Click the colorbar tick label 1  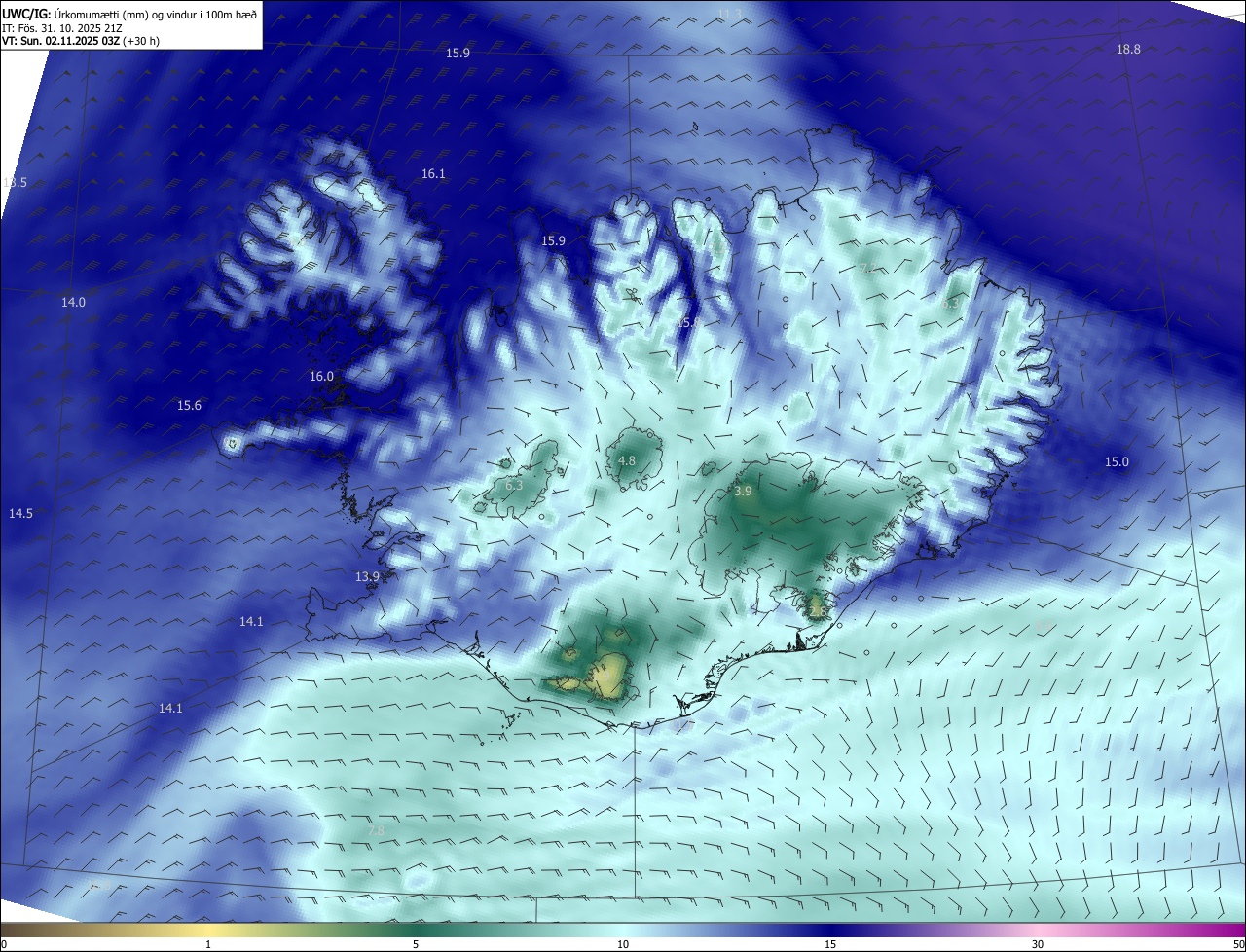[208, 944]
